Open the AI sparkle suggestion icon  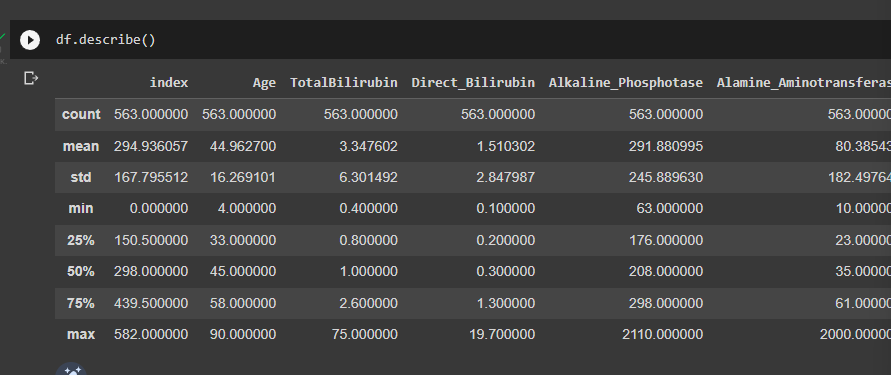(x=71, y=369)
